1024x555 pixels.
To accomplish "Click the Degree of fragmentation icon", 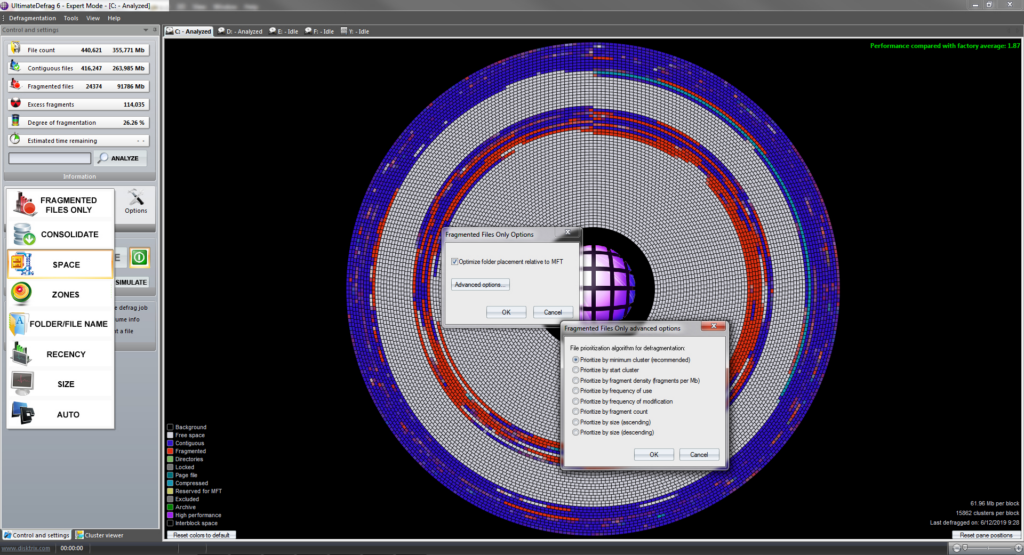I will point(16,122).
